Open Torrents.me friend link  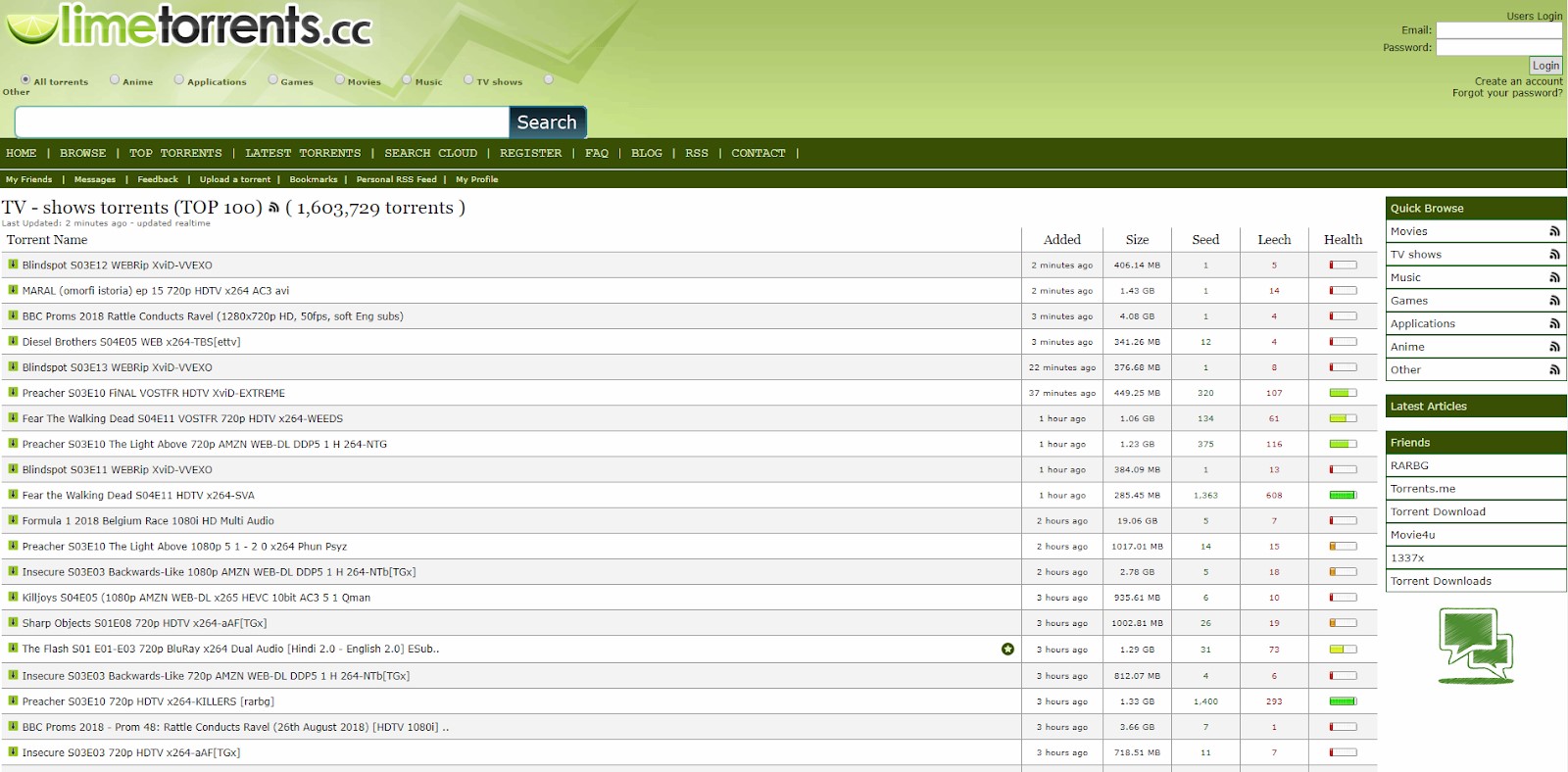[1423, 489]
